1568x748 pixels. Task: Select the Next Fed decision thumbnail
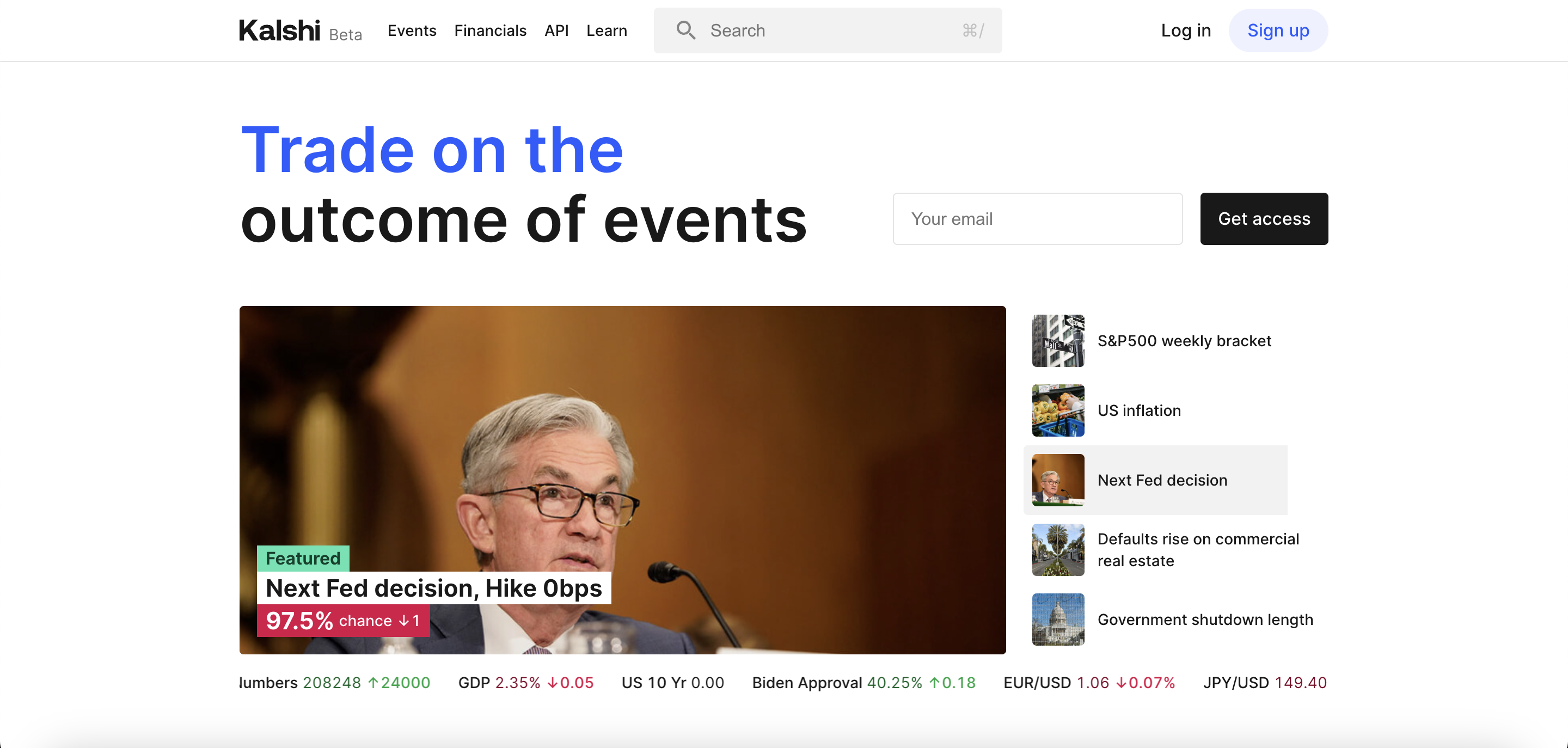[1057, 480]
